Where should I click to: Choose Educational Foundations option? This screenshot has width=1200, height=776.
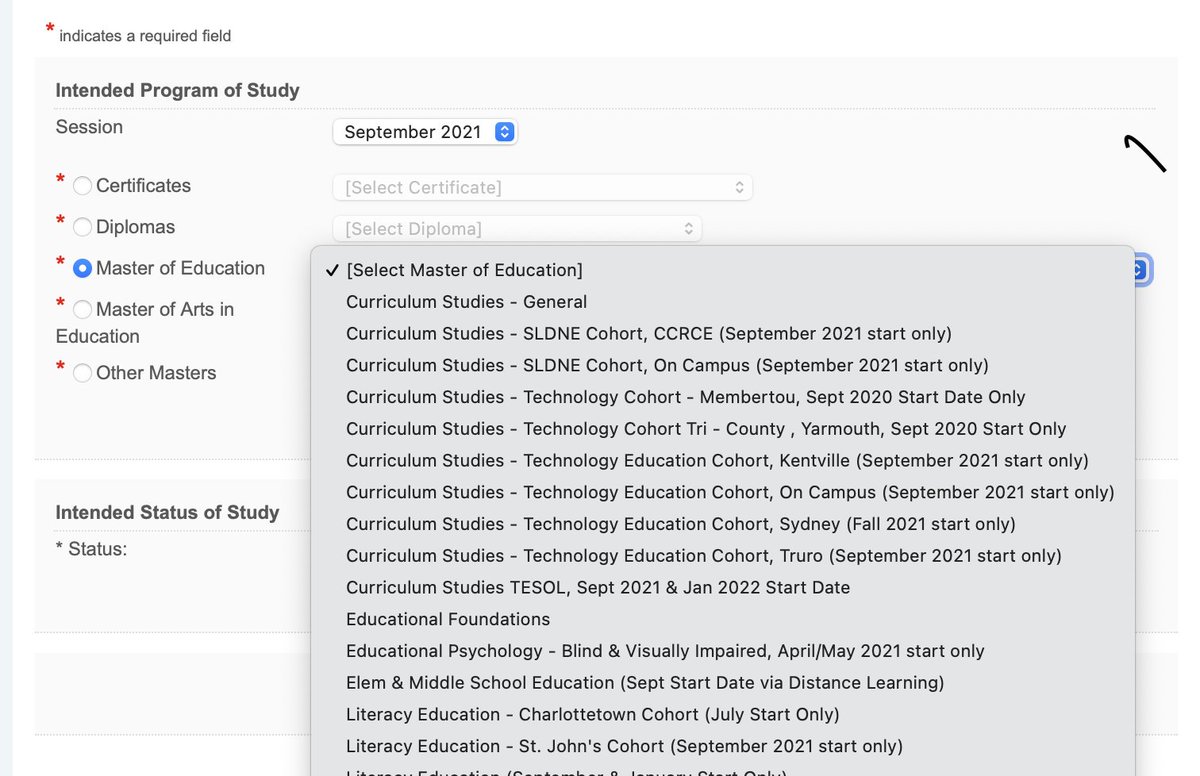(723, 619)
